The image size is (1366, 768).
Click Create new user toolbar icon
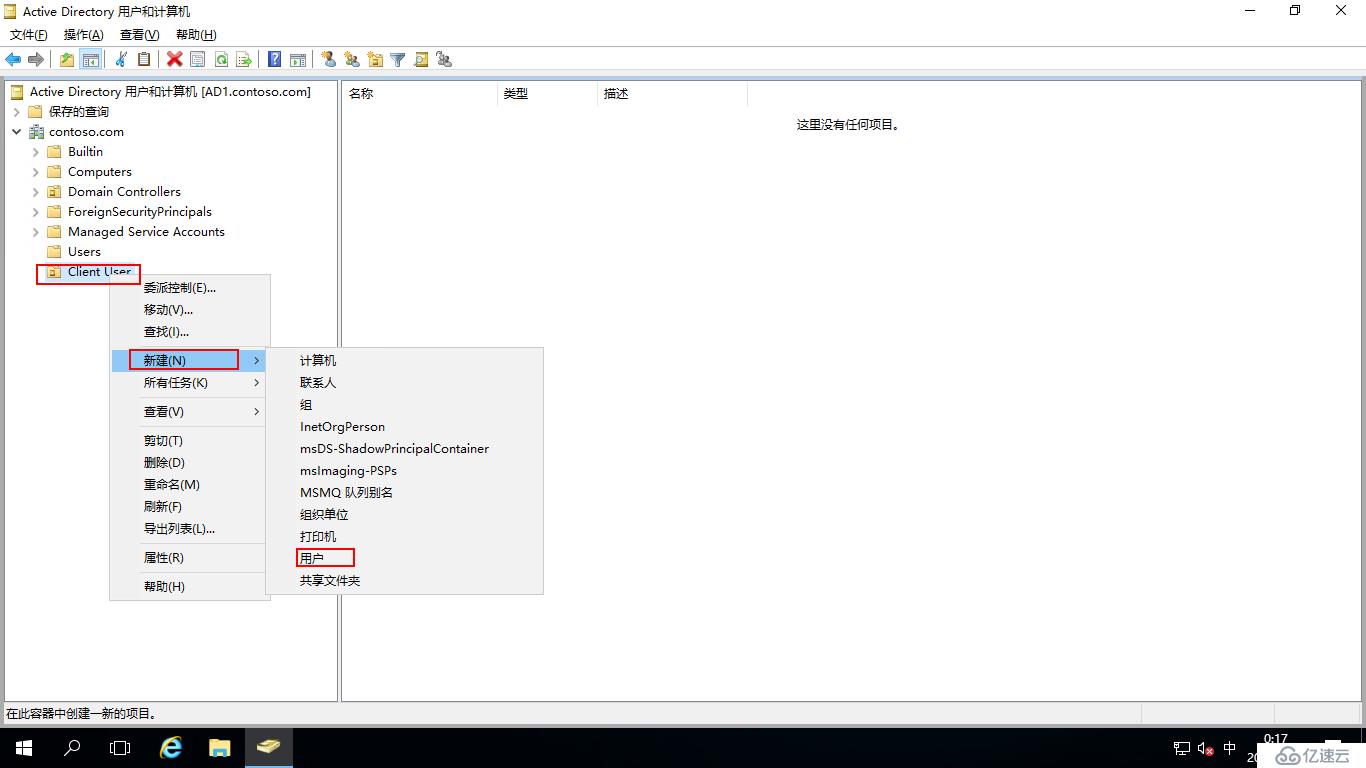[328, 59]
